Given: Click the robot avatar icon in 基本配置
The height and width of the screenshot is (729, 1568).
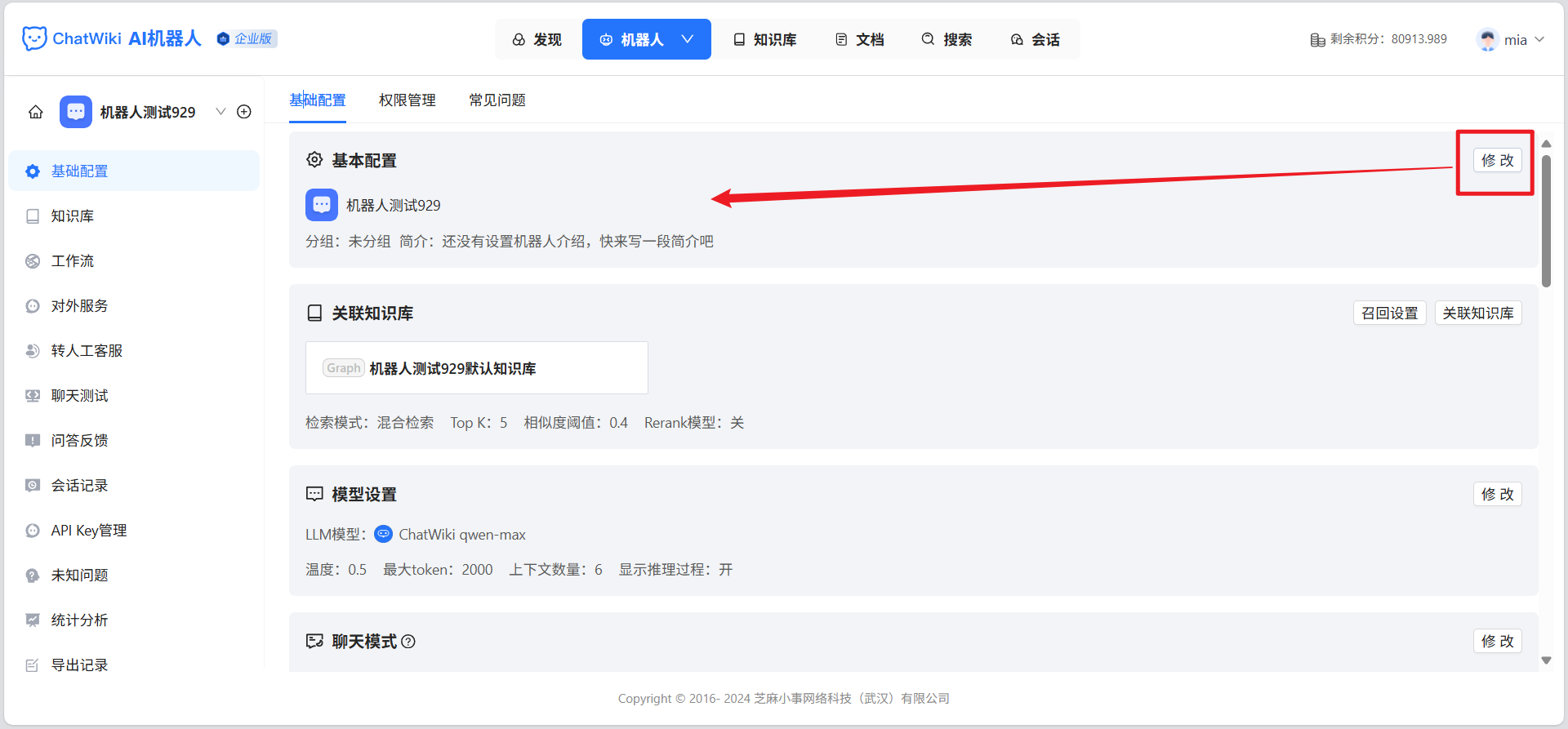Looking at the screenshot, I should 322,205.
